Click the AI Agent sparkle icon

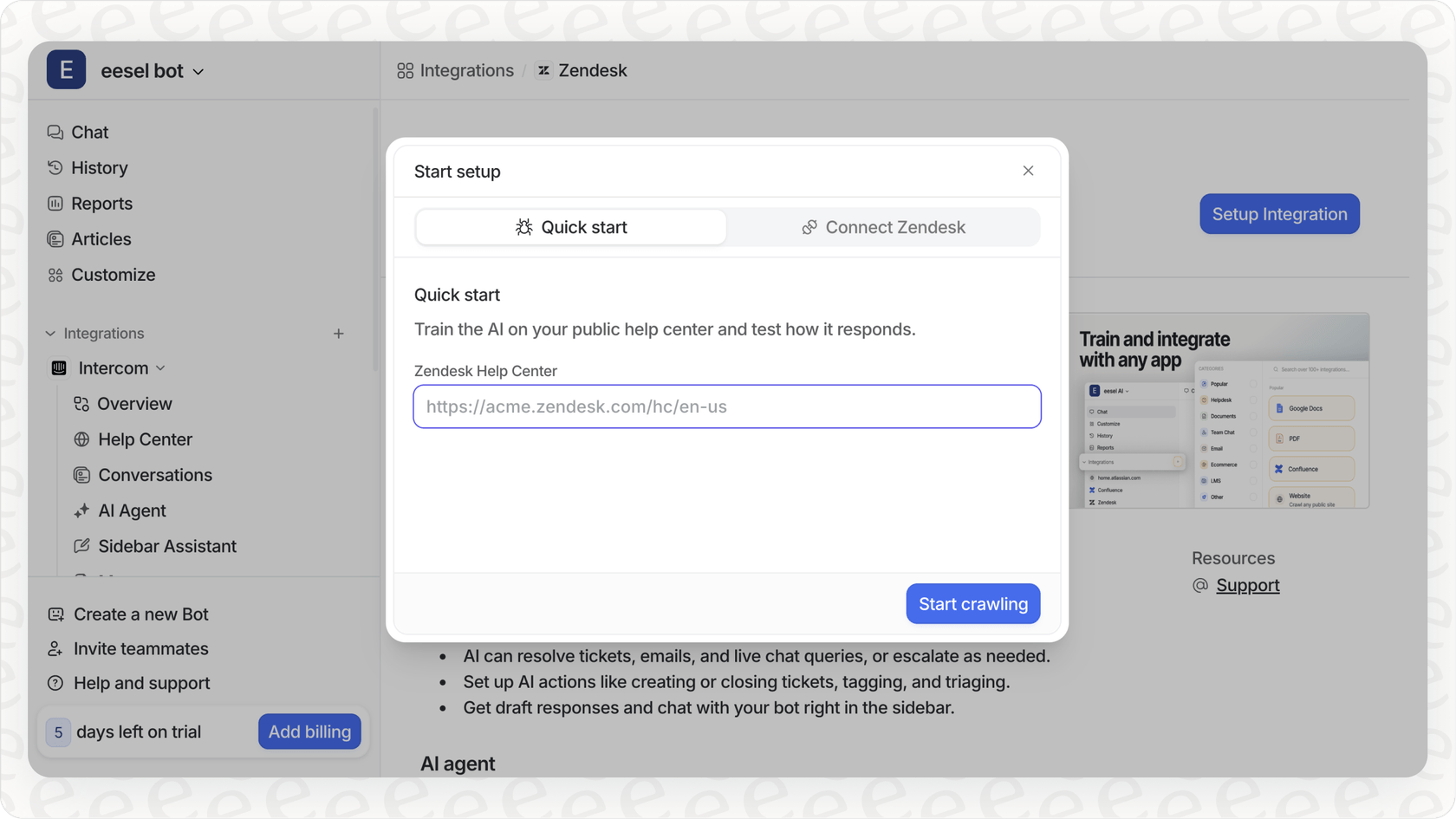81,510
